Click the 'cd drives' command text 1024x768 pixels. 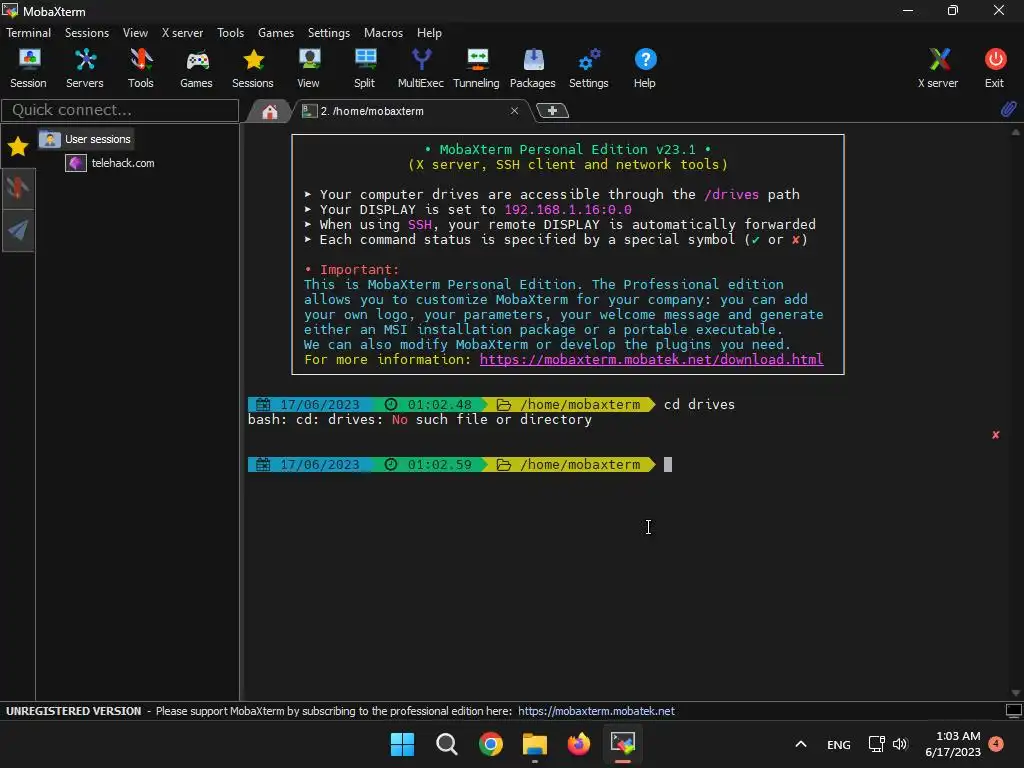[699, 404]
